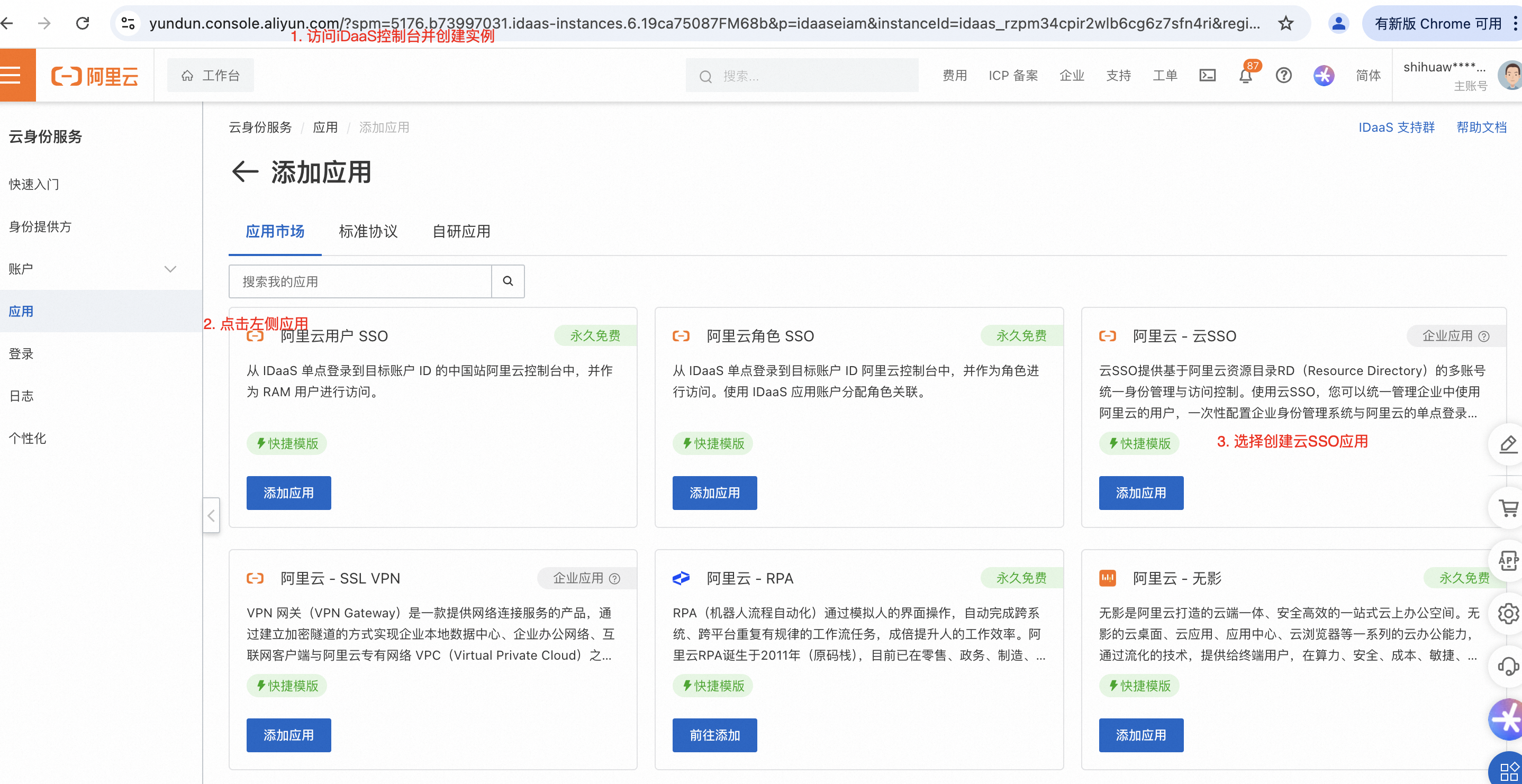Add the 阿里云 - 云SSO application
The height and width of the screenshot is (784, 1522).
(1140, 493)
